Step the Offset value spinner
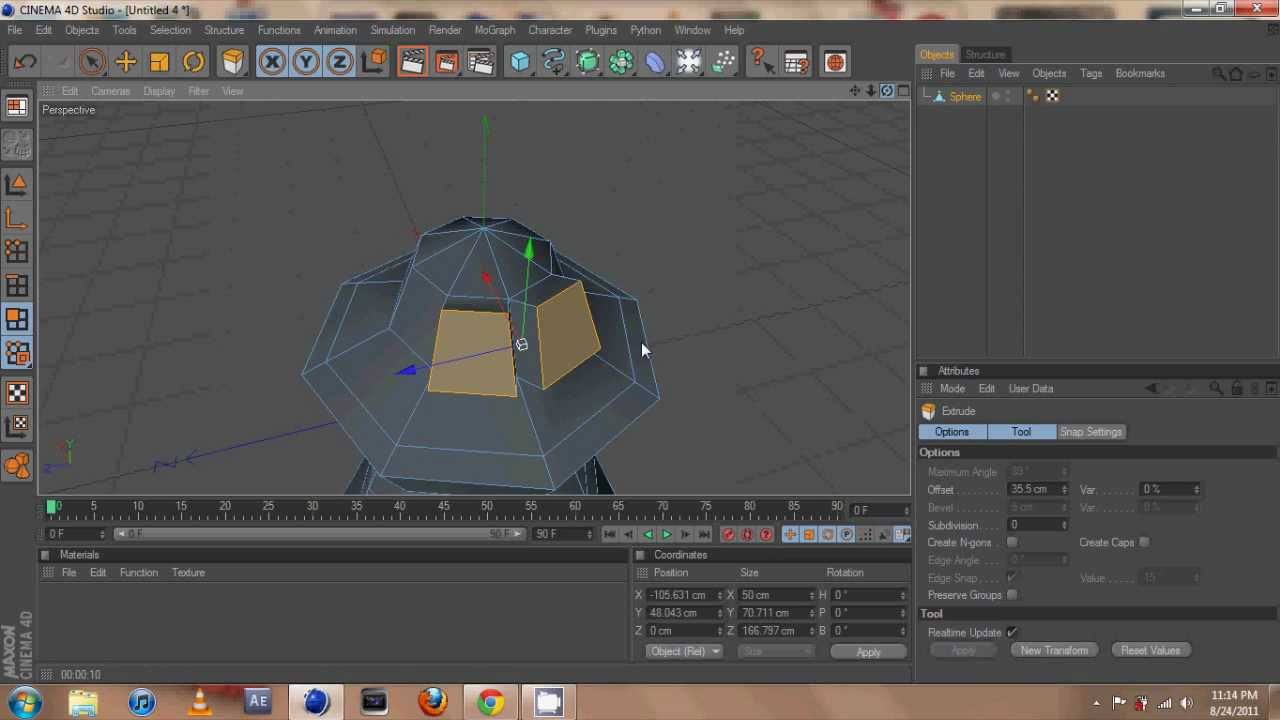The height and width of the screenshot is (720, 1280). point(1065,489)
